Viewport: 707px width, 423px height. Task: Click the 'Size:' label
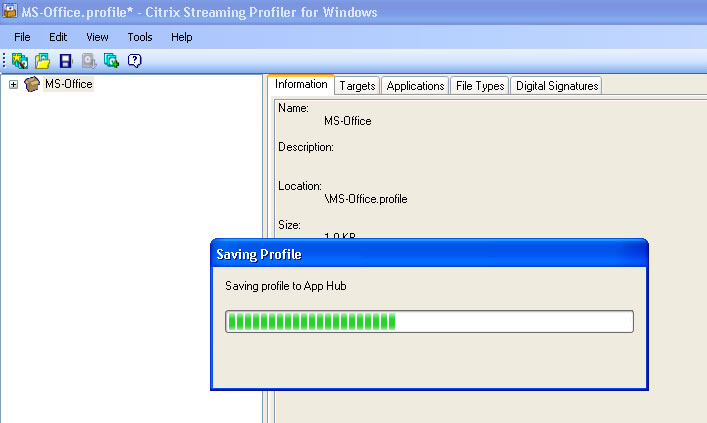pos(289,225)
